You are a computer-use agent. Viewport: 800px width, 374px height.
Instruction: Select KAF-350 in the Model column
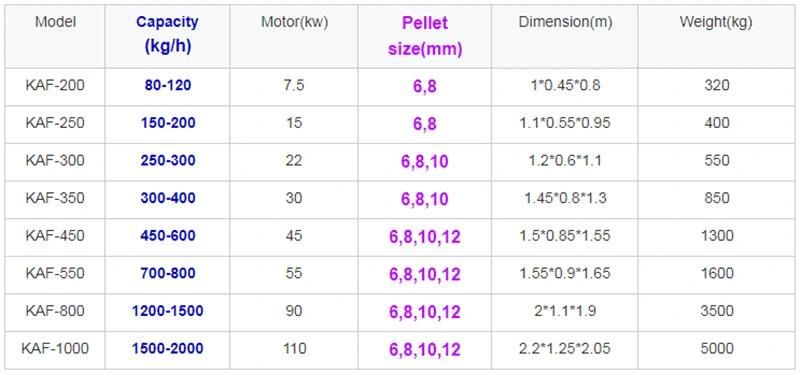coord(55,198)
